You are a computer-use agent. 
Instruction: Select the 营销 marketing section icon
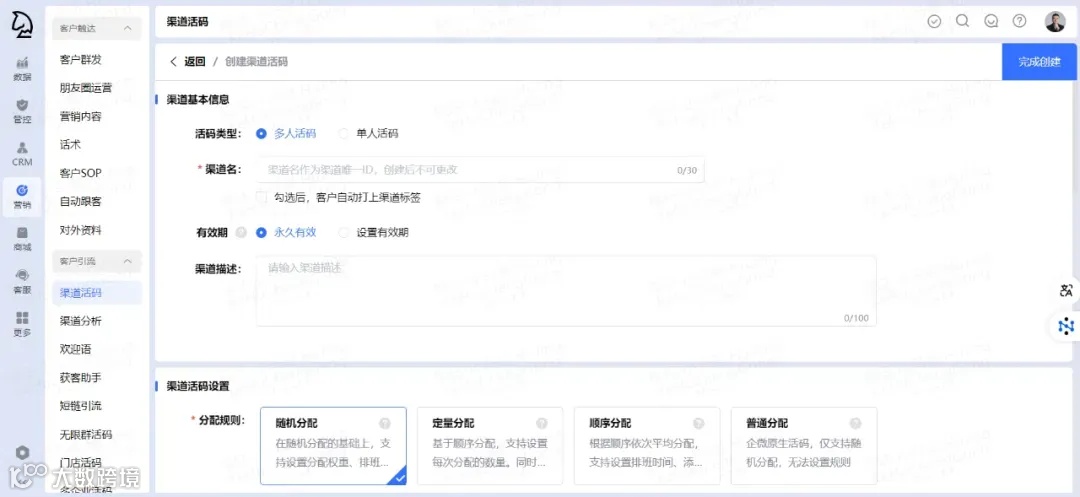point(22,197)
